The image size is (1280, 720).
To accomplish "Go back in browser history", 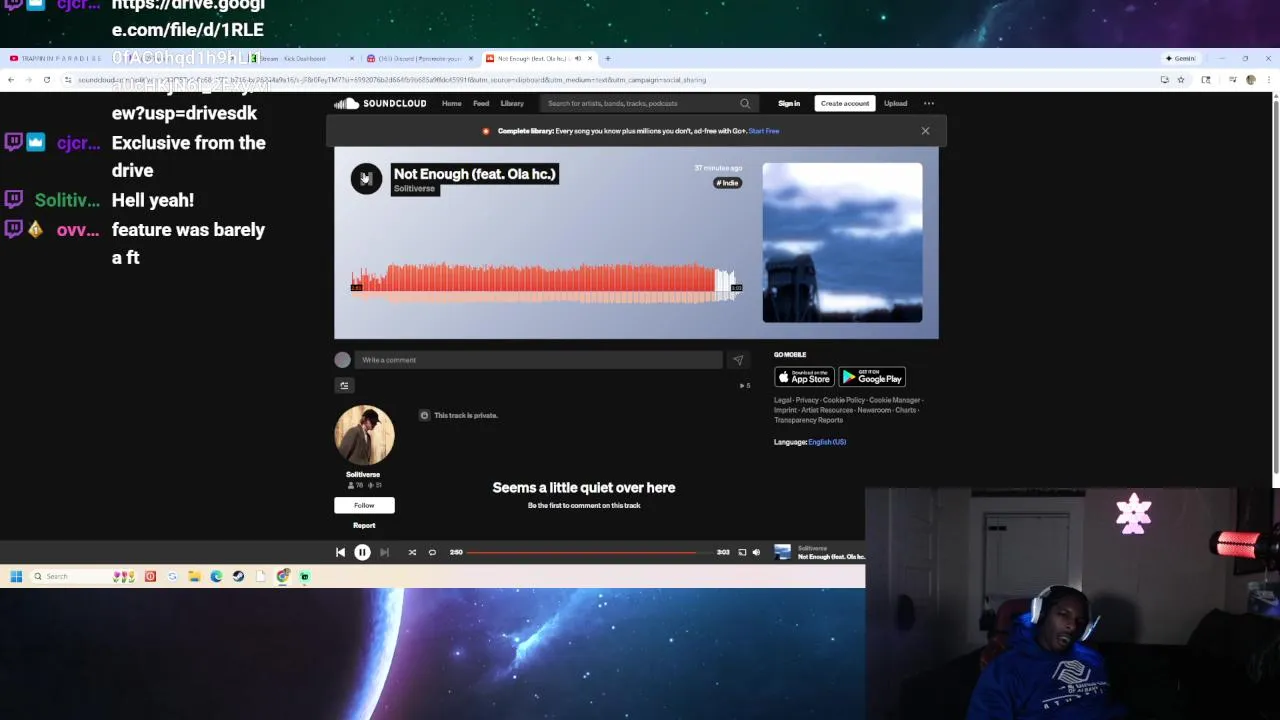I will (x=10, y=80).
